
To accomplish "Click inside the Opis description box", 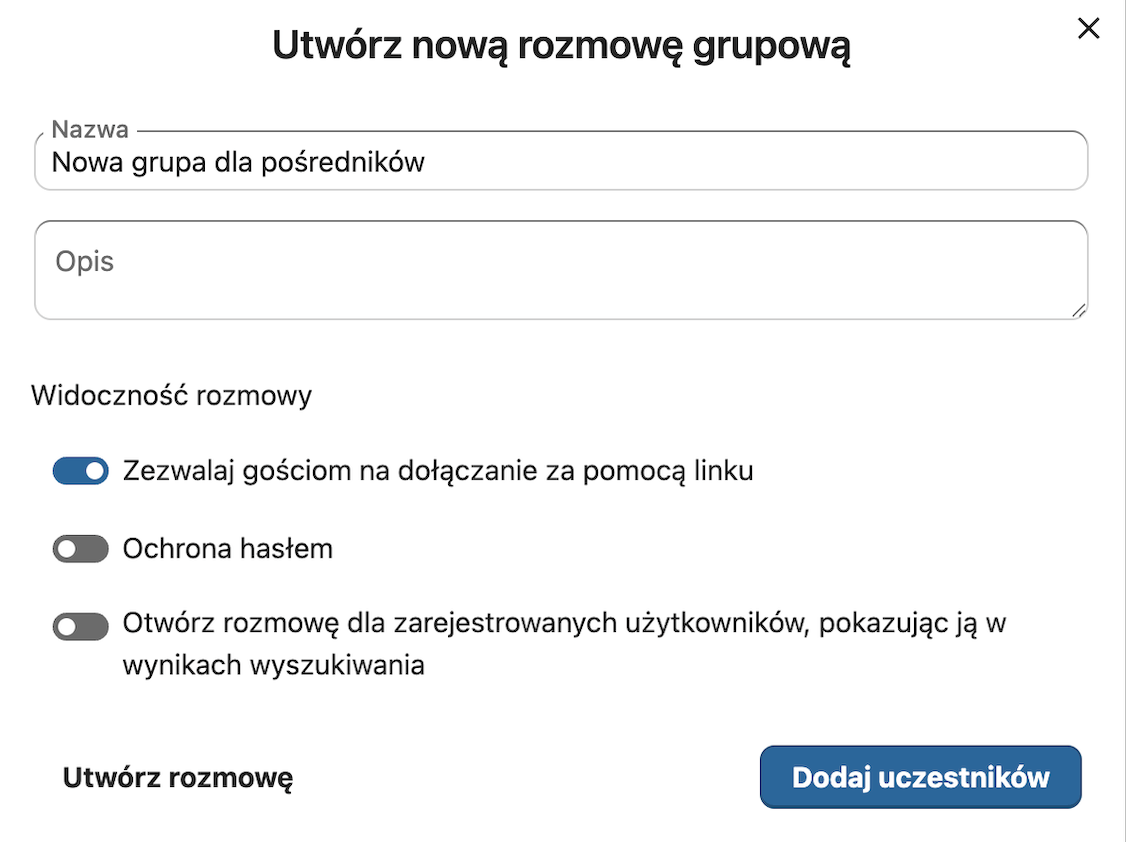I will pos(560,268).
